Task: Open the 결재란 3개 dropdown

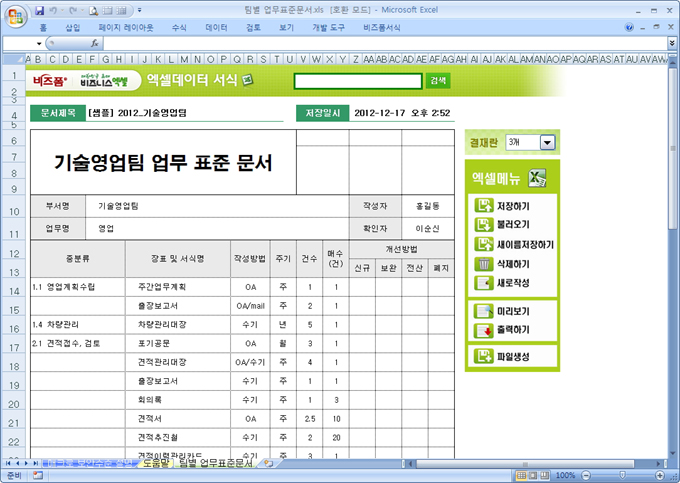Action: coord(547,142)
